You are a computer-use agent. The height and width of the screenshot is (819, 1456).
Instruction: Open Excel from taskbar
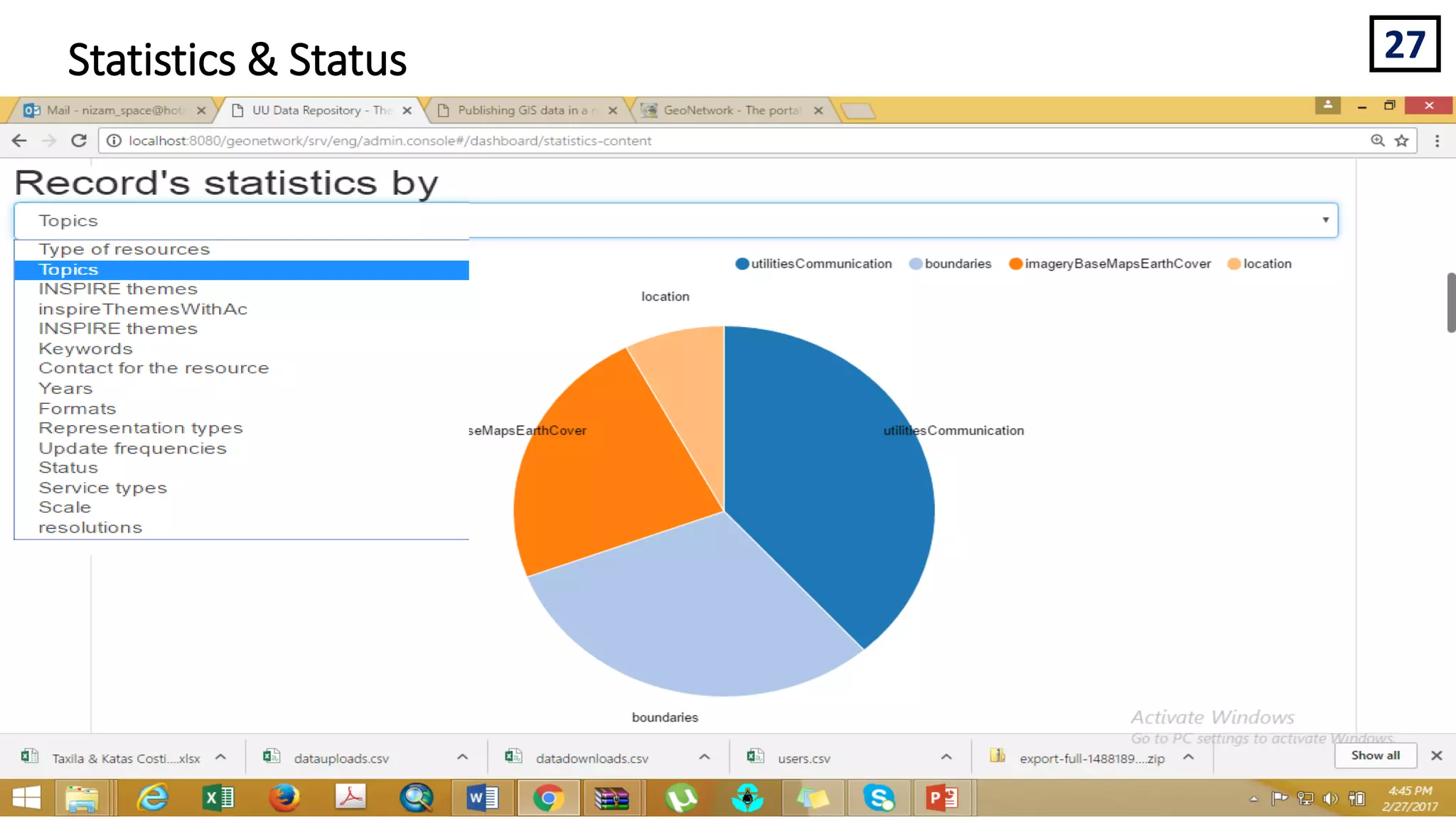point(218,798)
